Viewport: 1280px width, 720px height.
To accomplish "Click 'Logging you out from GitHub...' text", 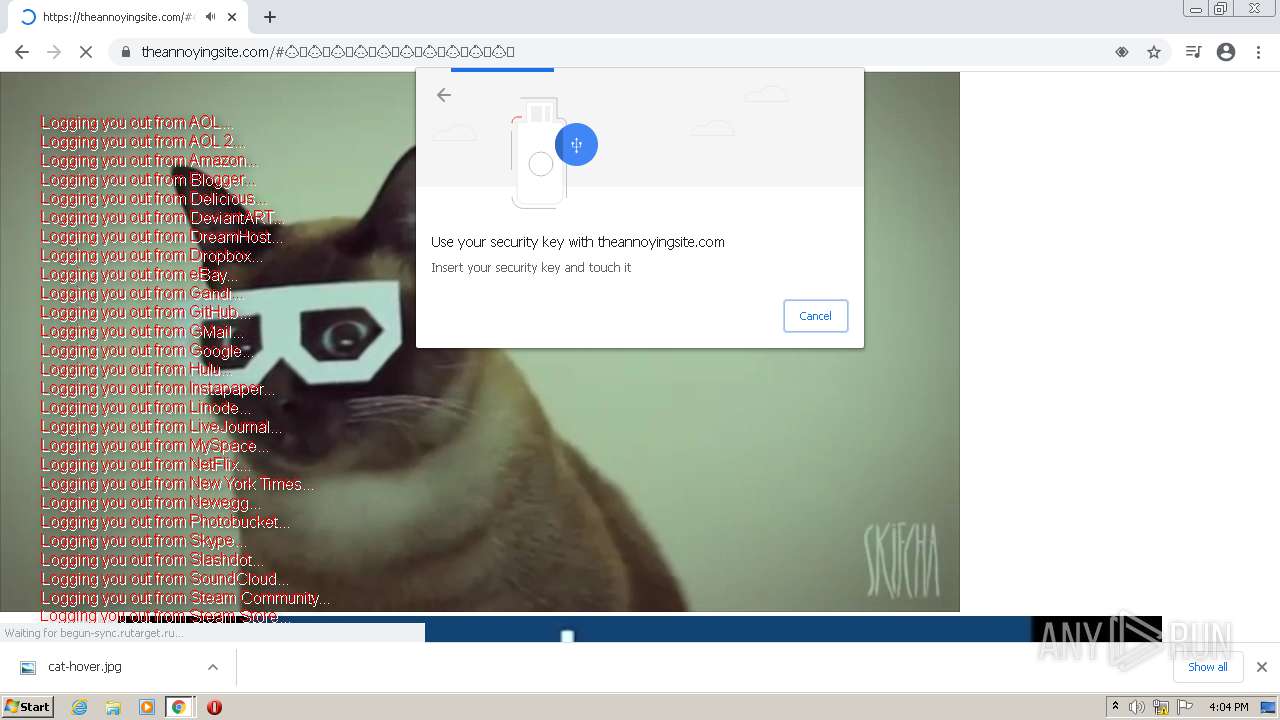I will coord(146,313).
